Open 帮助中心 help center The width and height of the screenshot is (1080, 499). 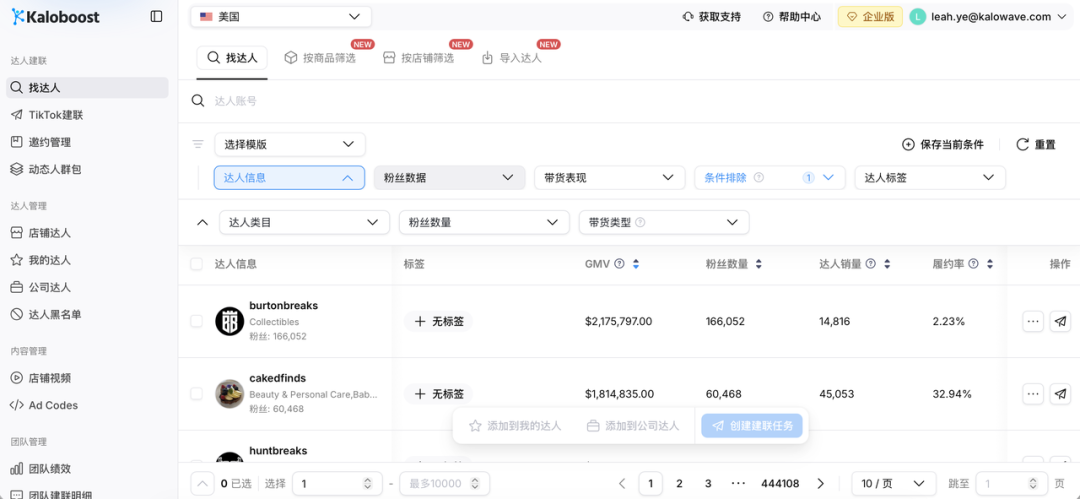pos(792,17)
